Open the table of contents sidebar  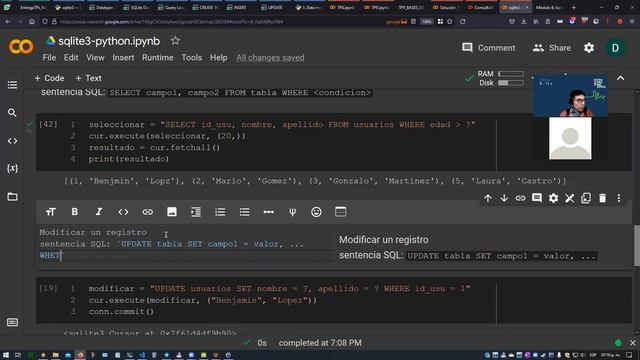coord(12,85)
